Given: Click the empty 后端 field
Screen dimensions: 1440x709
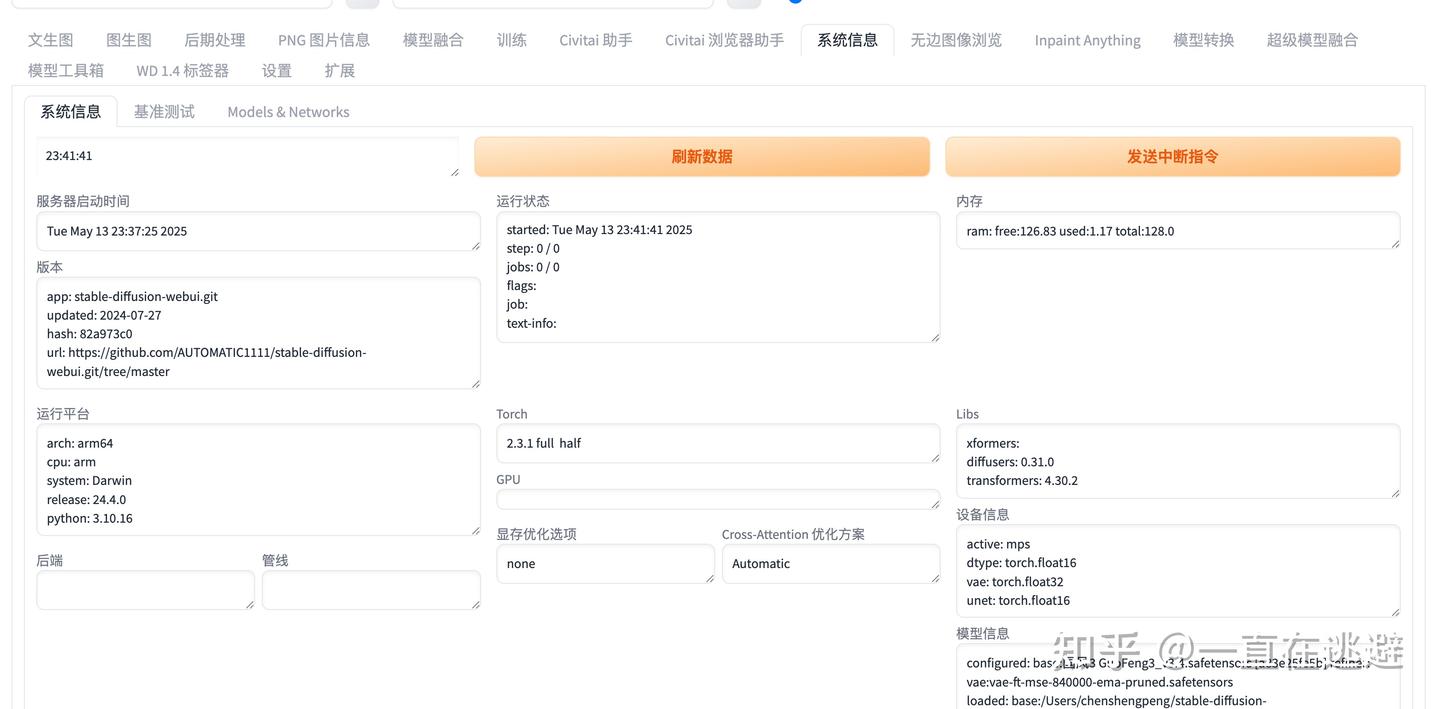Looking at the screenshot, I should point(145,590).
